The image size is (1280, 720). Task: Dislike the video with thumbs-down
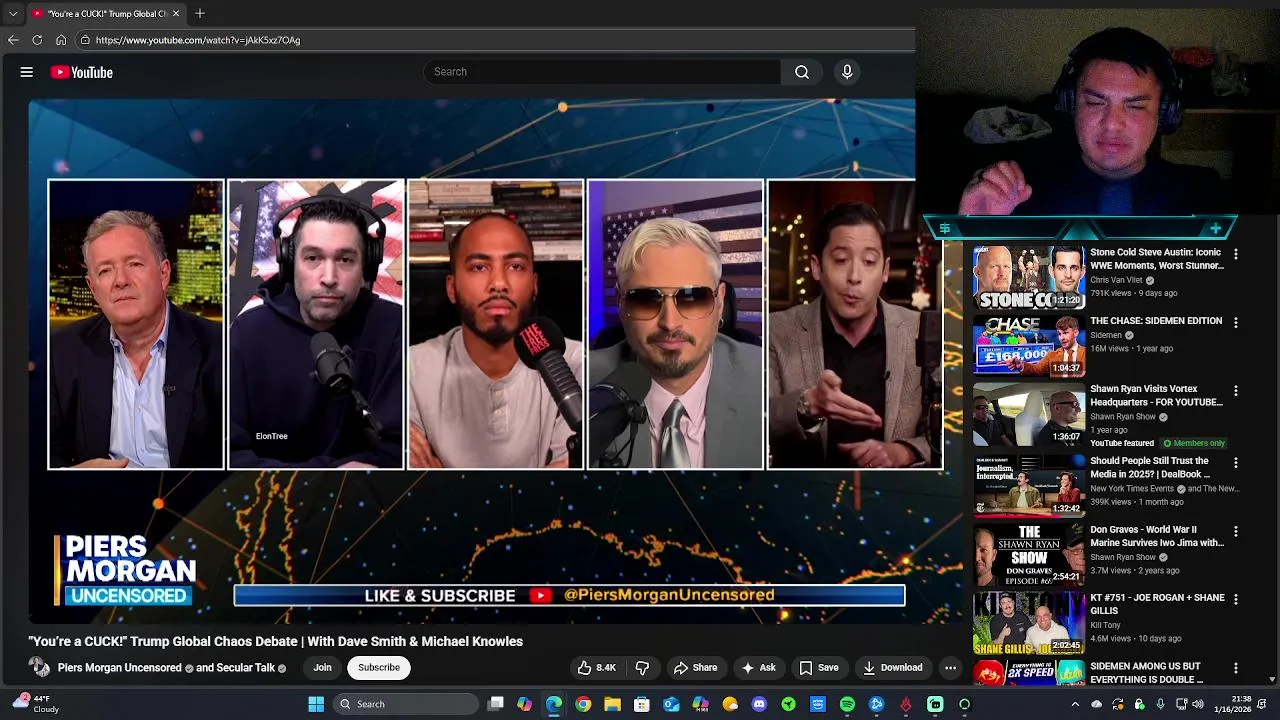click(x=643, y=667)
